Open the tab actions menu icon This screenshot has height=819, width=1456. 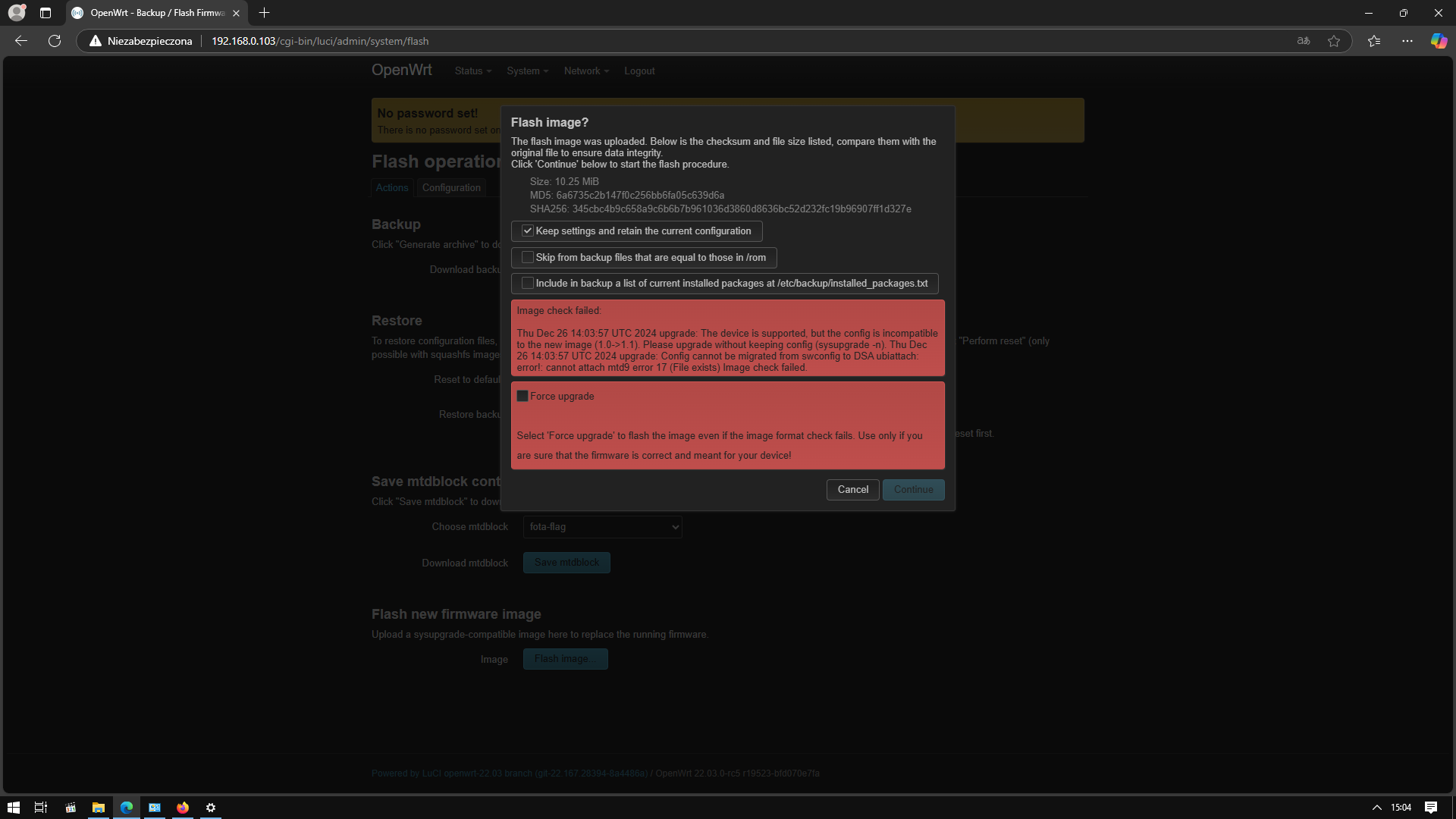[x=45, y=13]
